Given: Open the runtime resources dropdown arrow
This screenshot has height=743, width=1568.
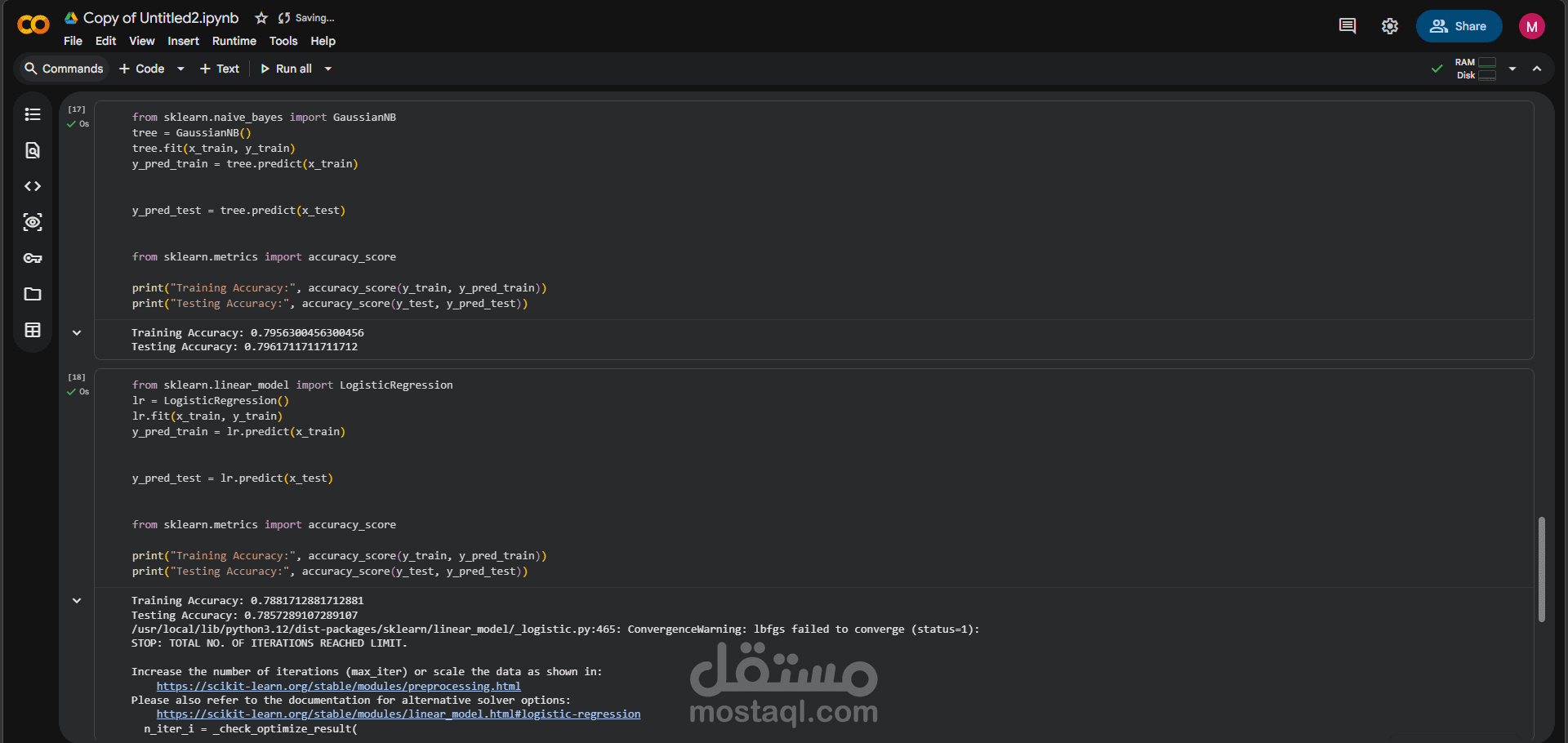Looking at the screenshot, I should 1512,69.
